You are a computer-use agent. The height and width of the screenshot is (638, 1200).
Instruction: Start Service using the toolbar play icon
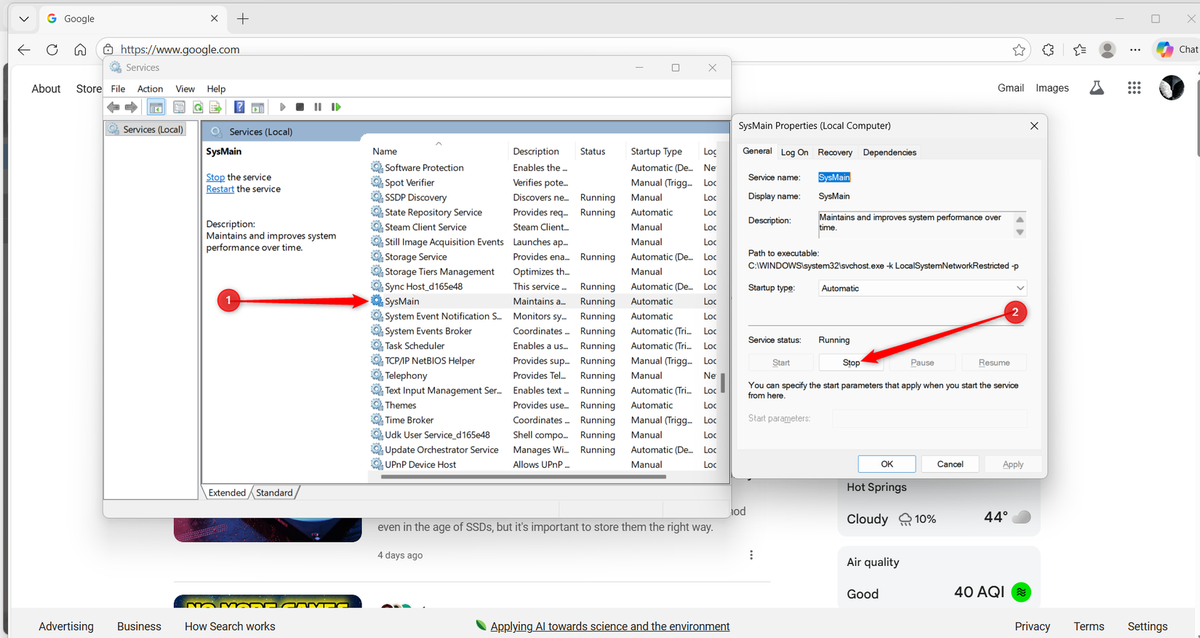[x=283, y=107]
